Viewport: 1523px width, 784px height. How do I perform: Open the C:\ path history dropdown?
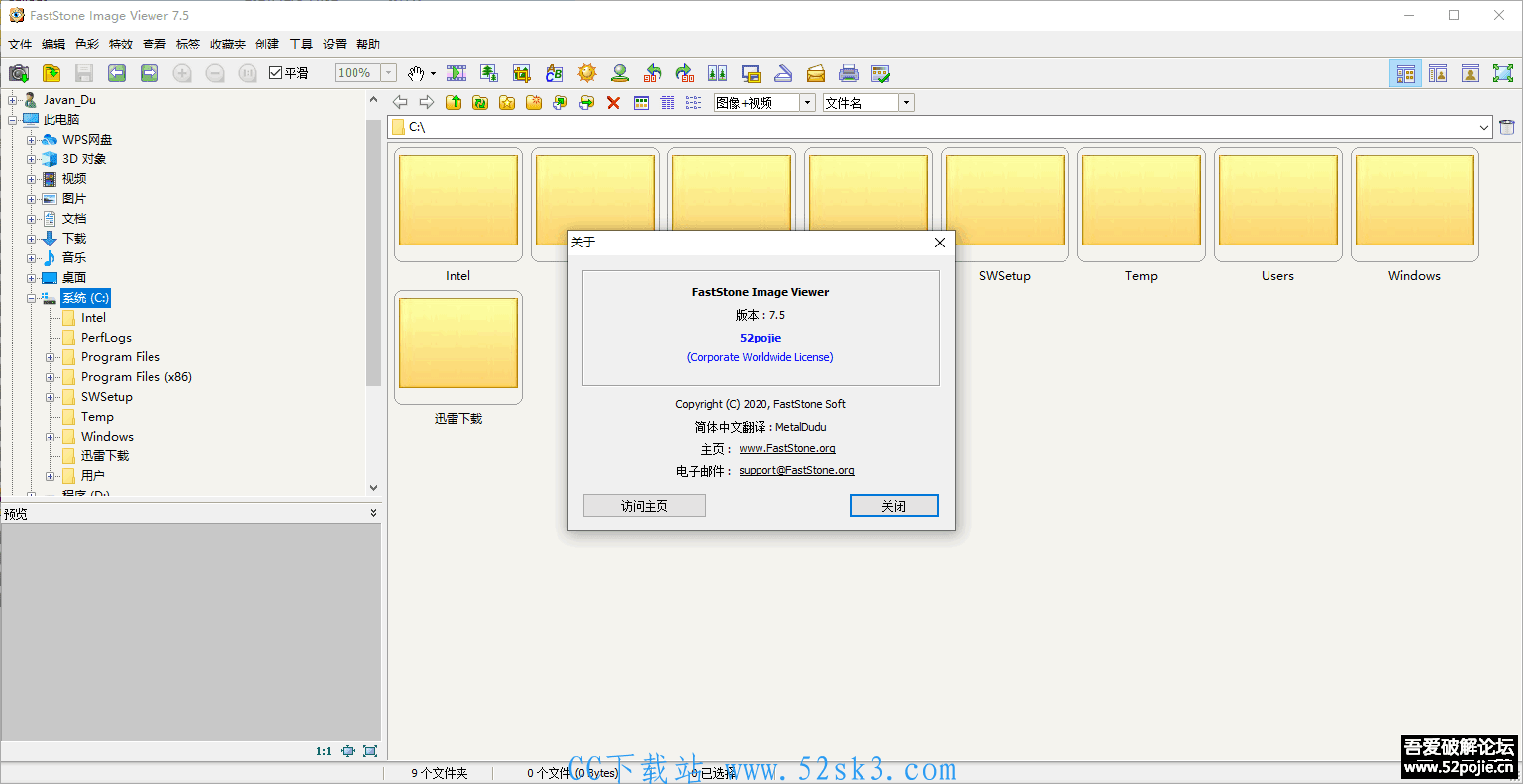1484,127
